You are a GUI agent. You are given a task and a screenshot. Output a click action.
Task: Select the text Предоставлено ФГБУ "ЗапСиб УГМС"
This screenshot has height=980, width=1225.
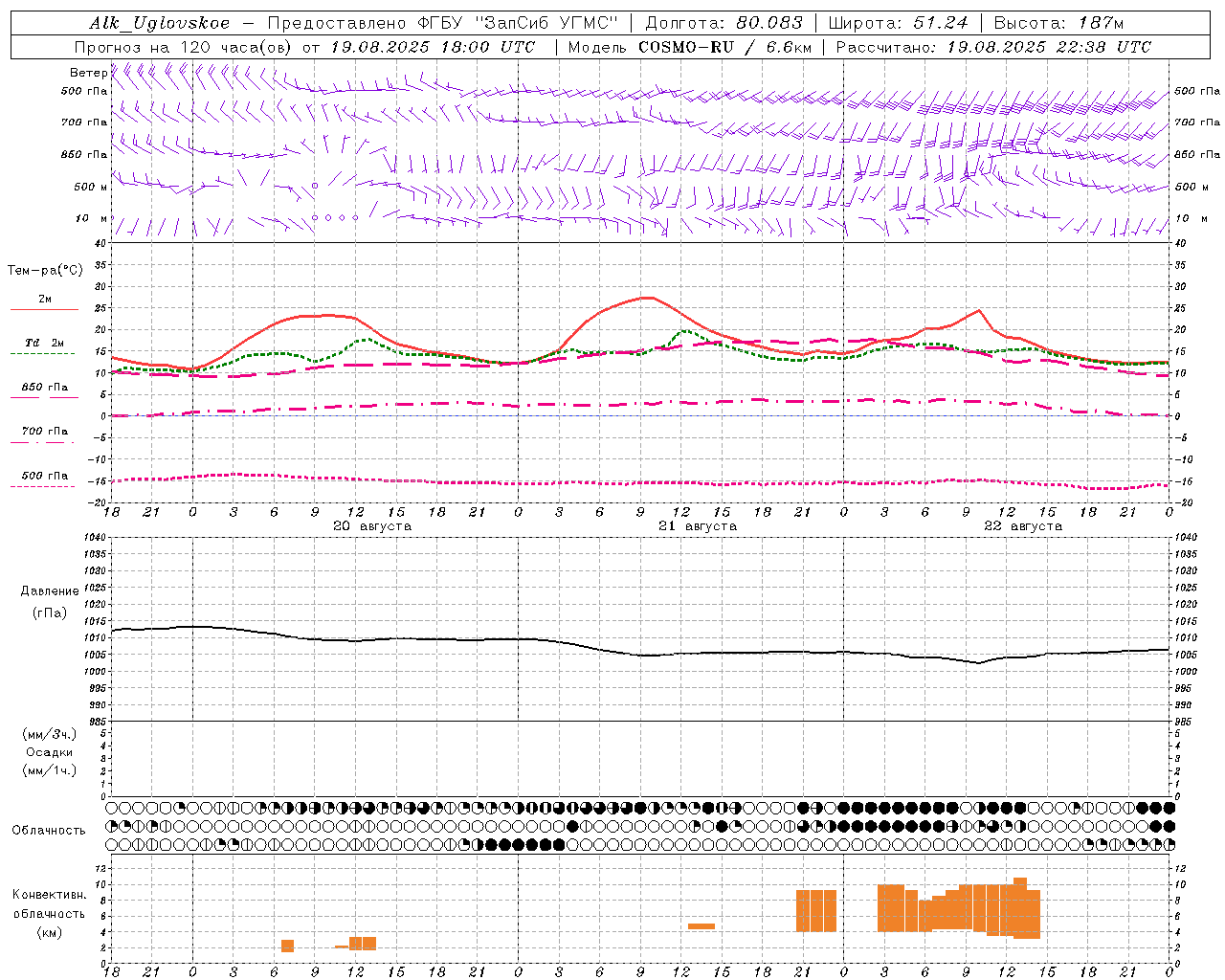click(443, 24)
